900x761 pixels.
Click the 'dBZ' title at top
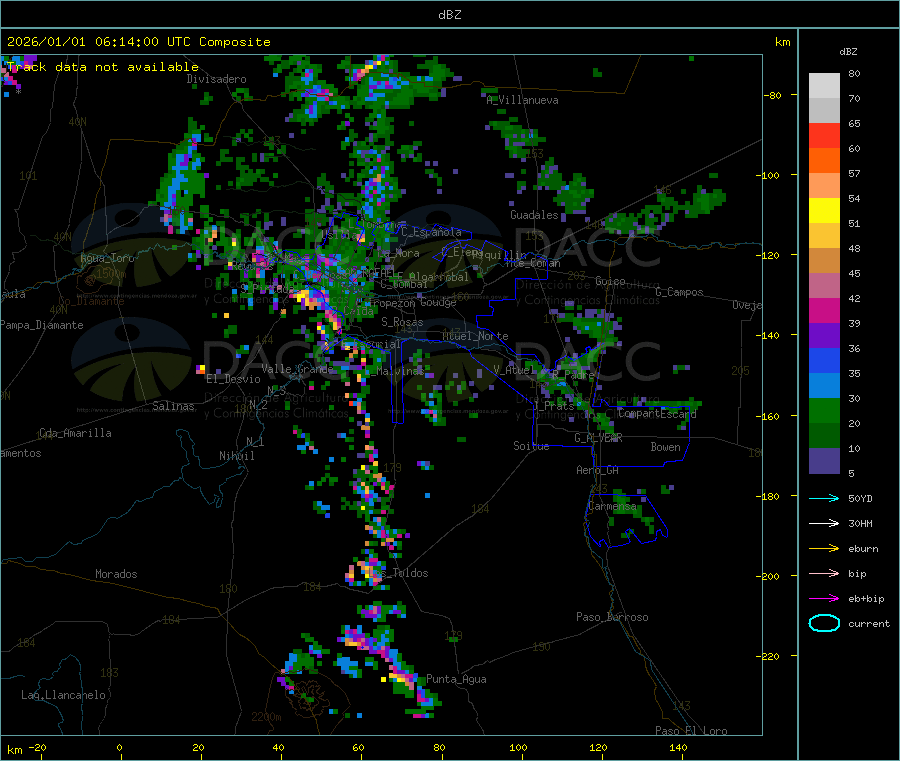[449, 15]
